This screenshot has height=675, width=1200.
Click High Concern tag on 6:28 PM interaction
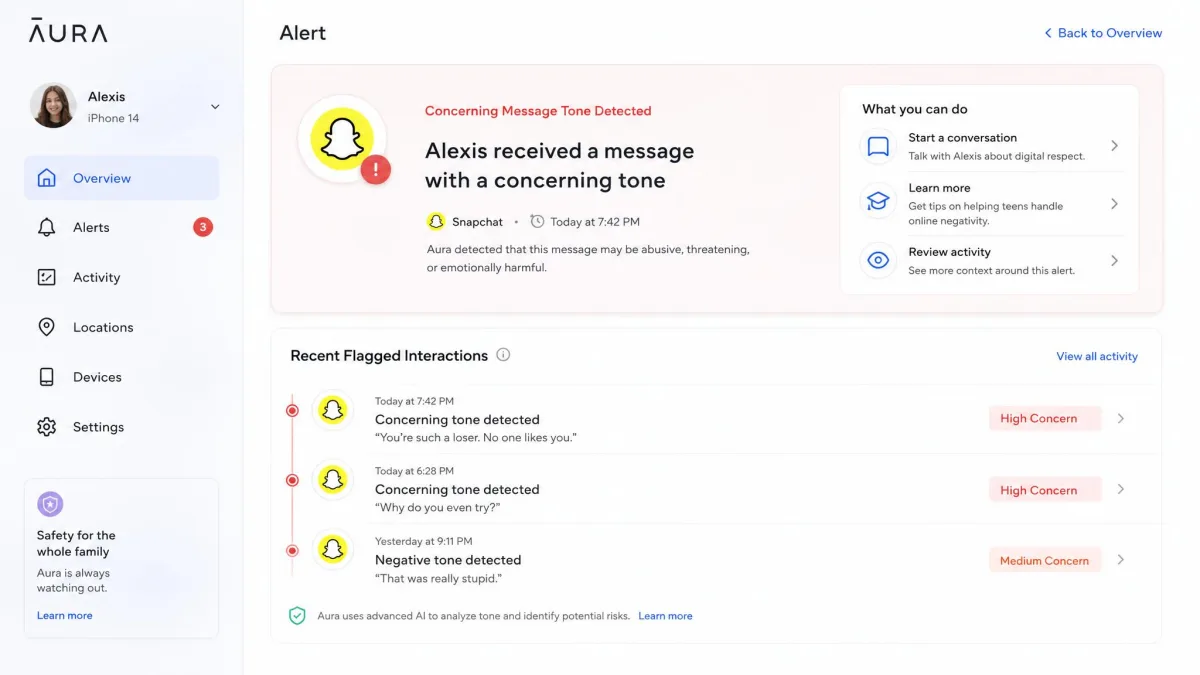coord(1045,490)
